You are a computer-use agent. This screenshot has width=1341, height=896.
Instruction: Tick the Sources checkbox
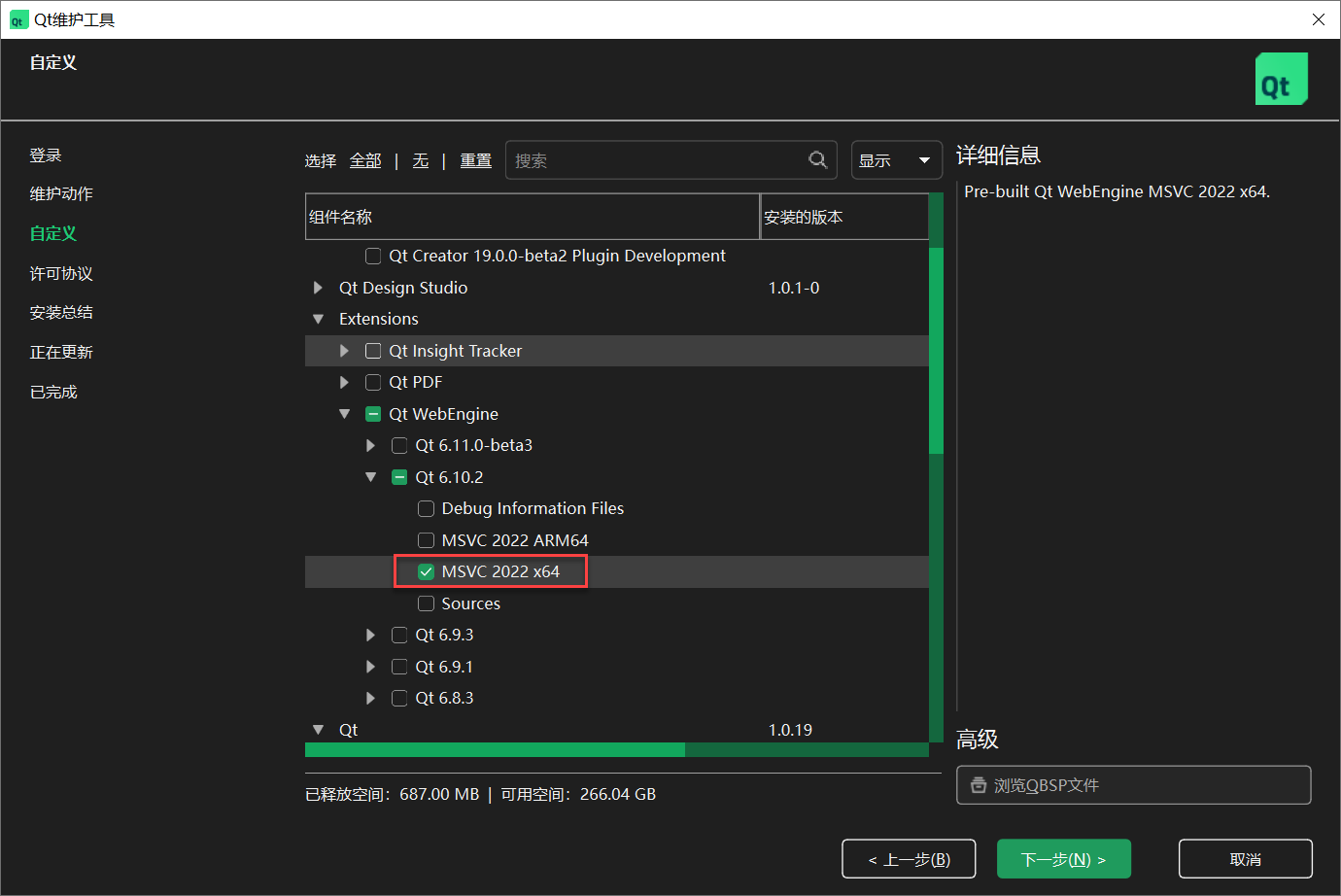click(426, 603)
